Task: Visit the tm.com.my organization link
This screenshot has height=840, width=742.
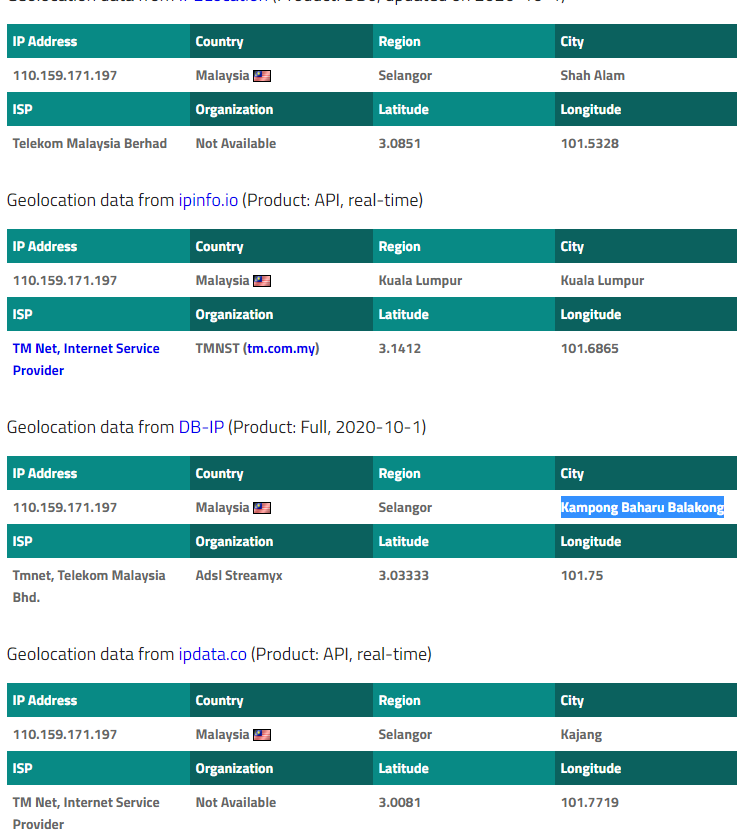Action: tap(281, 349)
